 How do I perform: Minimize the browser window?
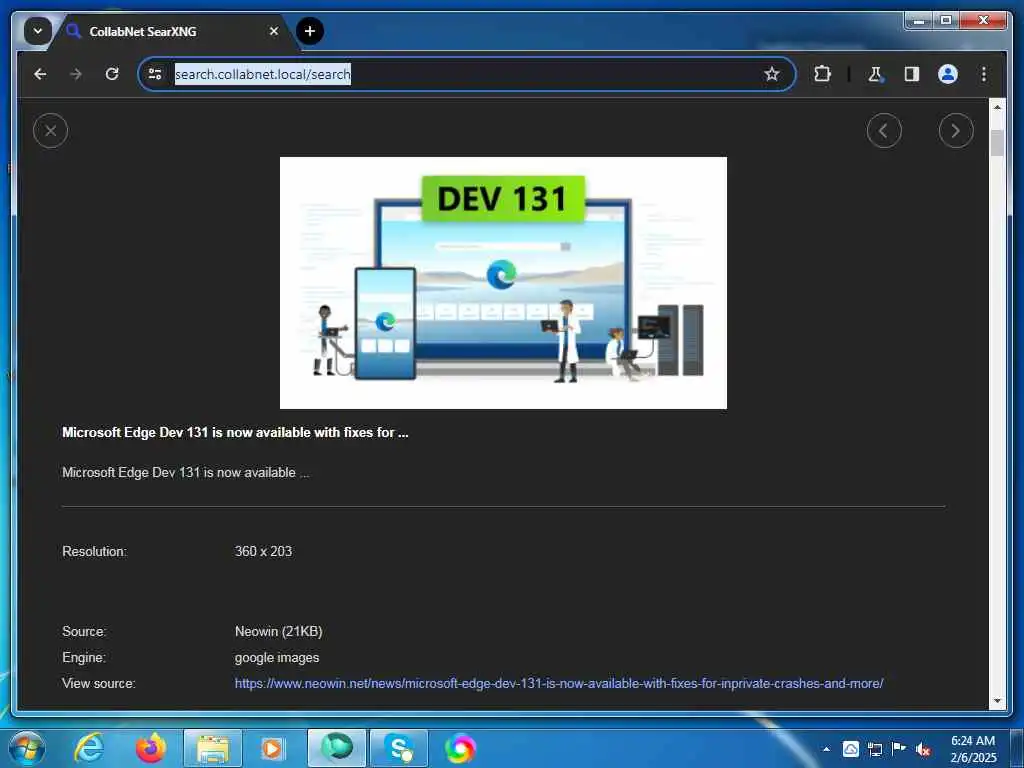coord(918,21)
